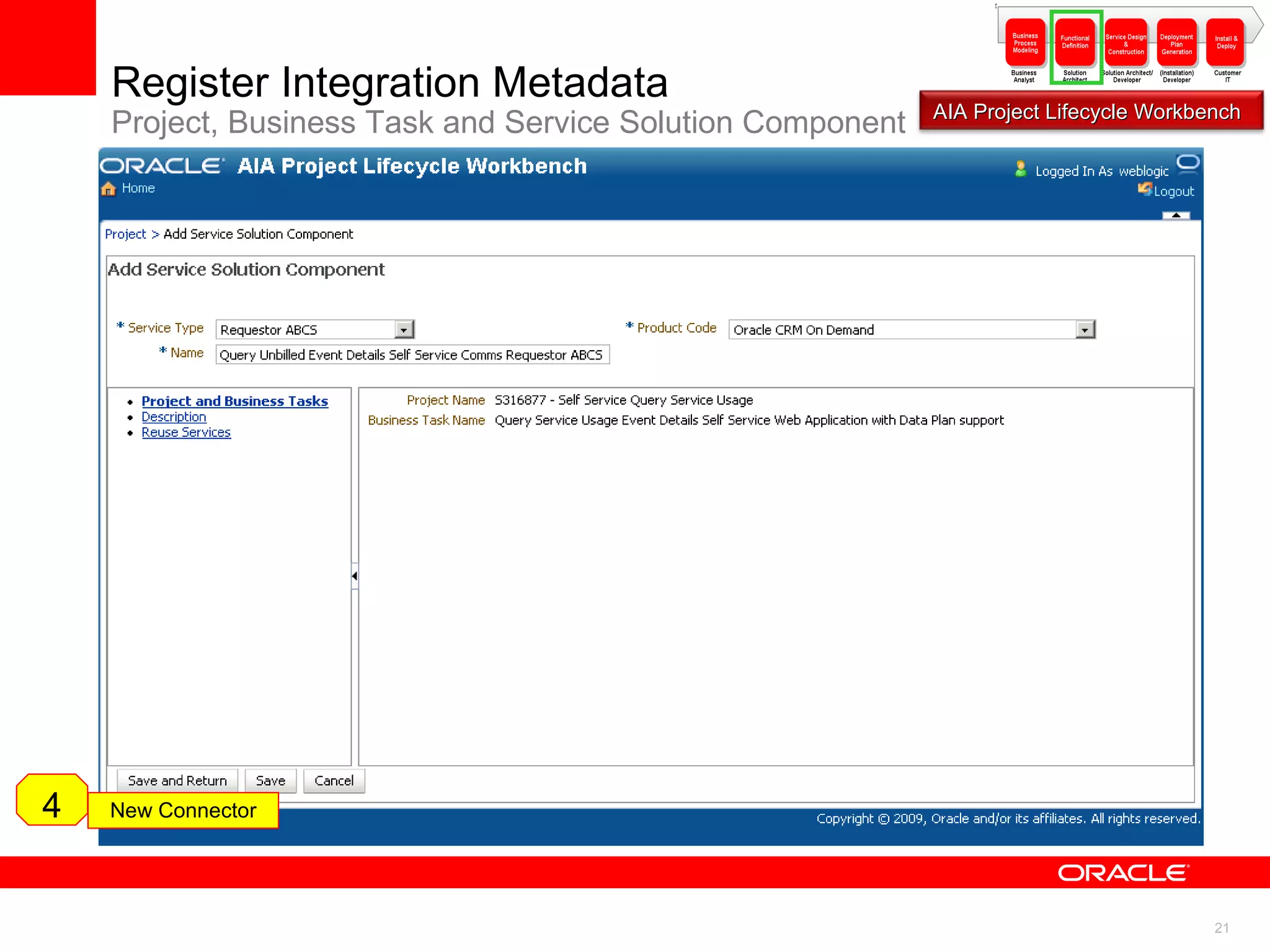This screenshot has width=1270, height=952.
Task: Click the Home house icon
Action: [x=109, y=188]
